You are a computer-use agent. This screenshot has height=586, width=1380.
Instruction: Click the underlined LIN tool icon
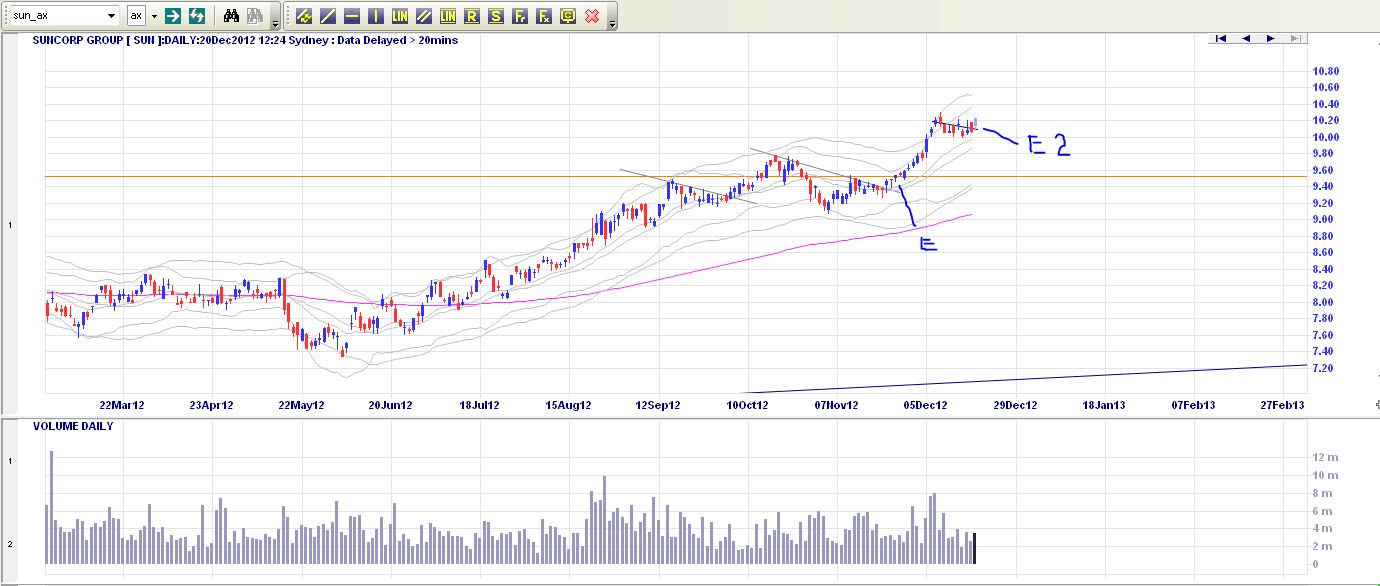[448, 16]
